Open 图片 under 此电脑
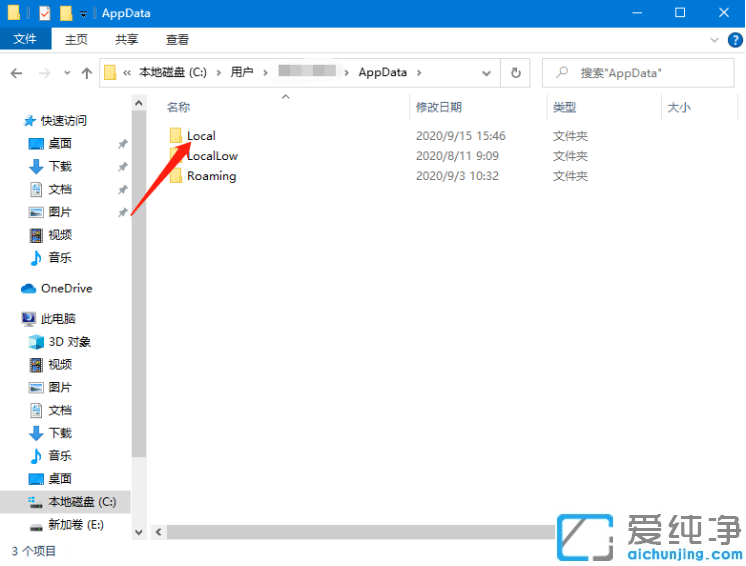746x566 pixels. pyautogui.click(x=60, y=388)
